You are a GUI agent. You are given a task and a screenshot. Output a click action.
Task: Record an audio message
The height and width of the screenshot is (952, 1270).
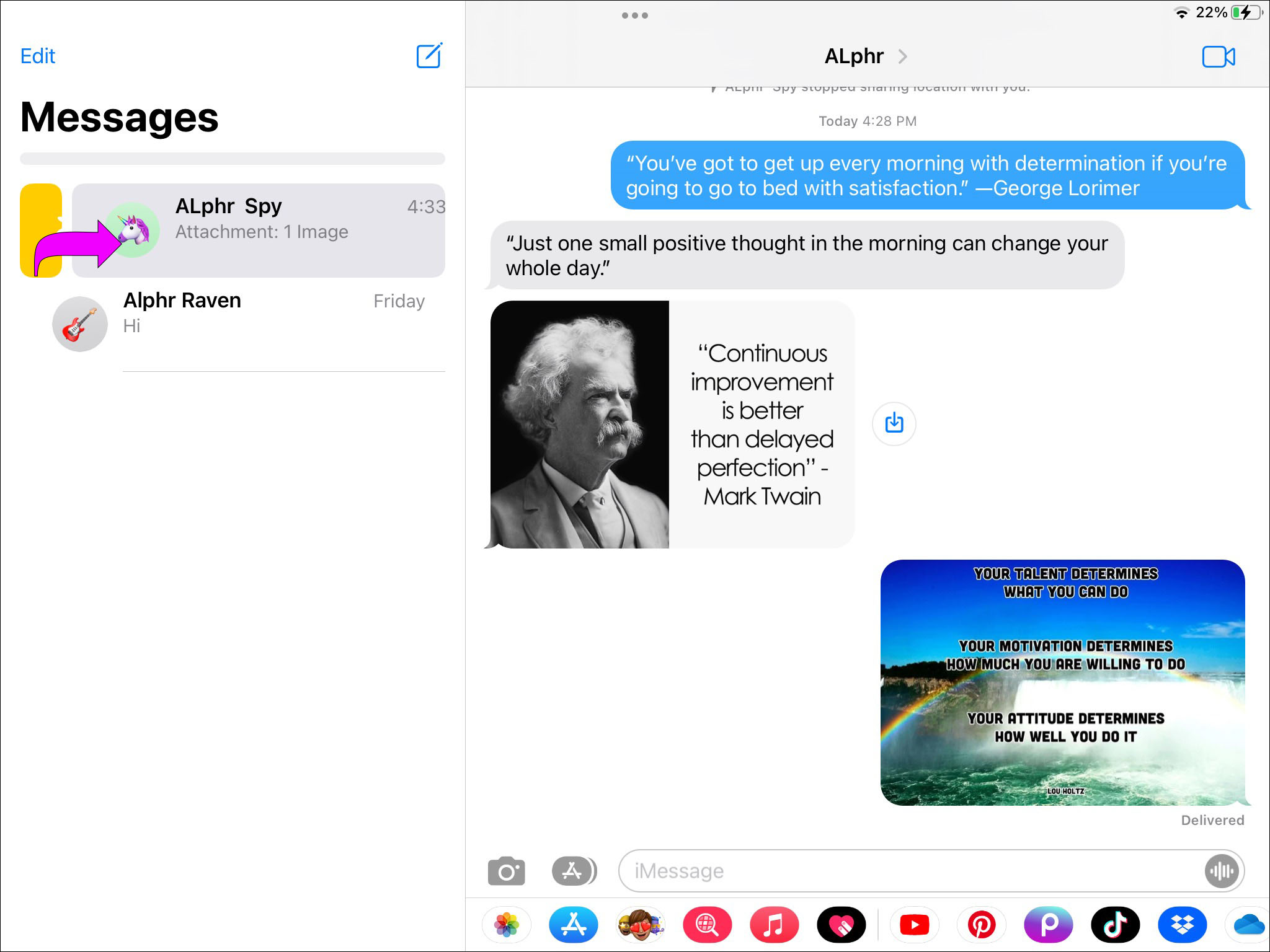(1221, 871)
